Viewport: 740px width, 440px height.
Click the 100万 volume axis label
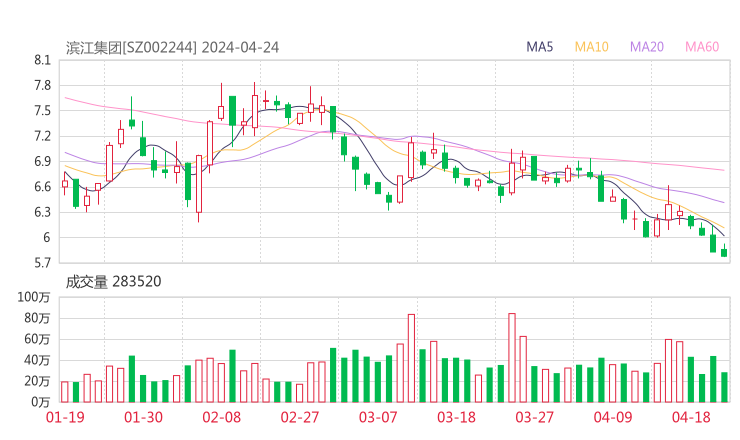point(34,297)
